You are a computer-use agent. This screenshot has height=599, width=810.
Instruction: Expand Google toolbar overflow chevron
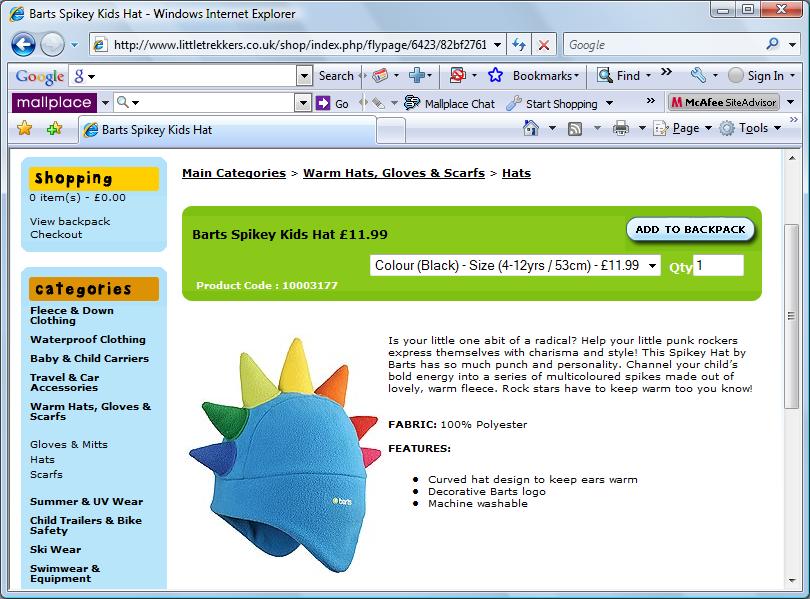(666, 71)
